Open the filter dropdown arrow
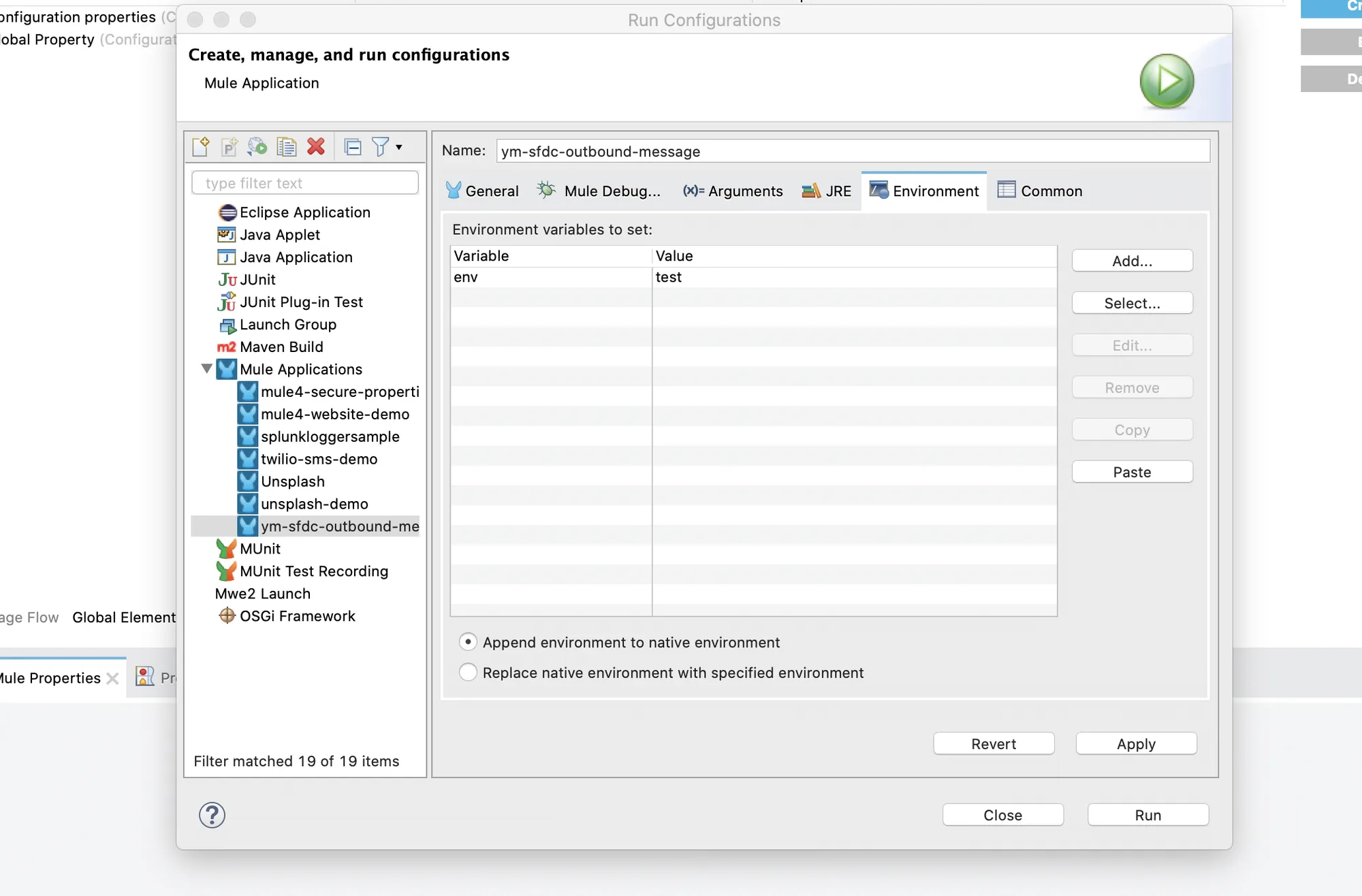The image size is (1362, 896). (x=399, y=147)
